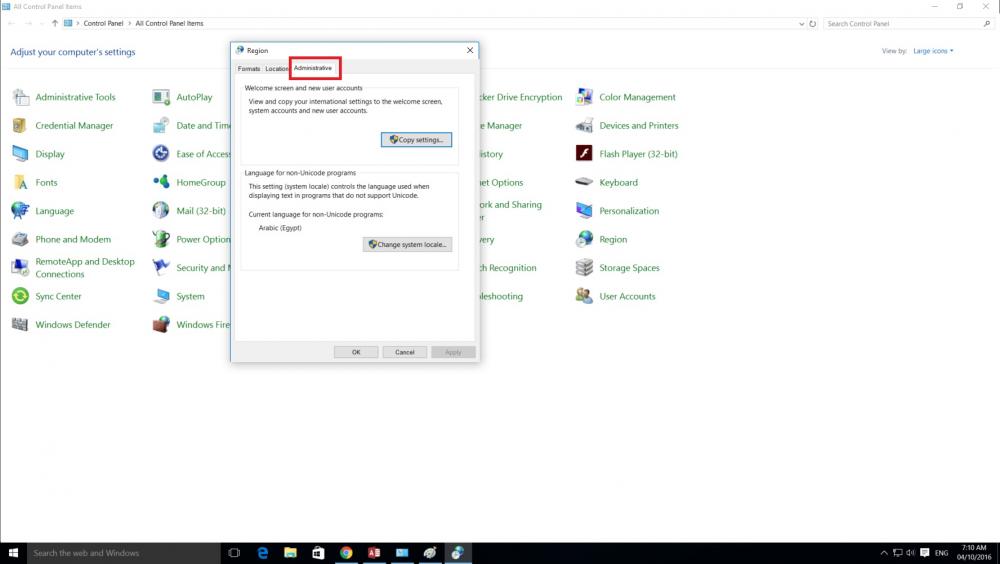This screenshot has height=564, width=1000.
Task: Open the Store from taskbar
Action: 318,553
